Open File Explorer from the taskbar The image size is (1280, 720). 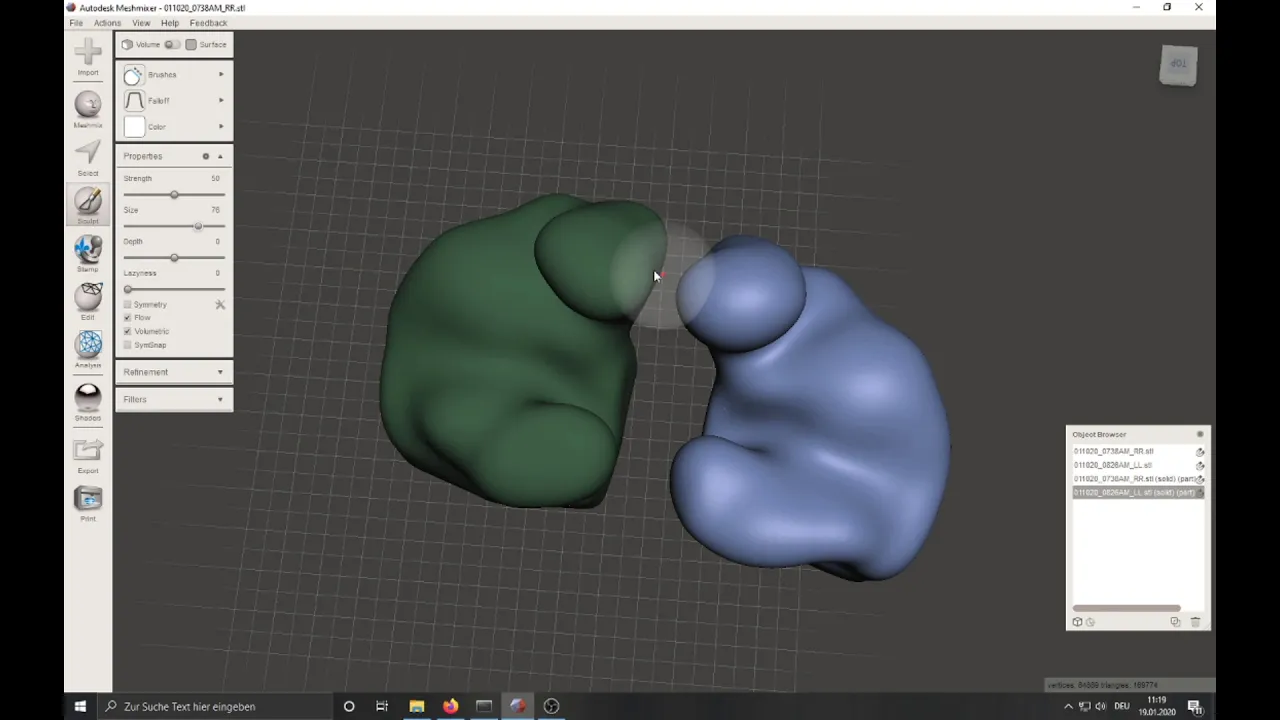coord(416,706)
